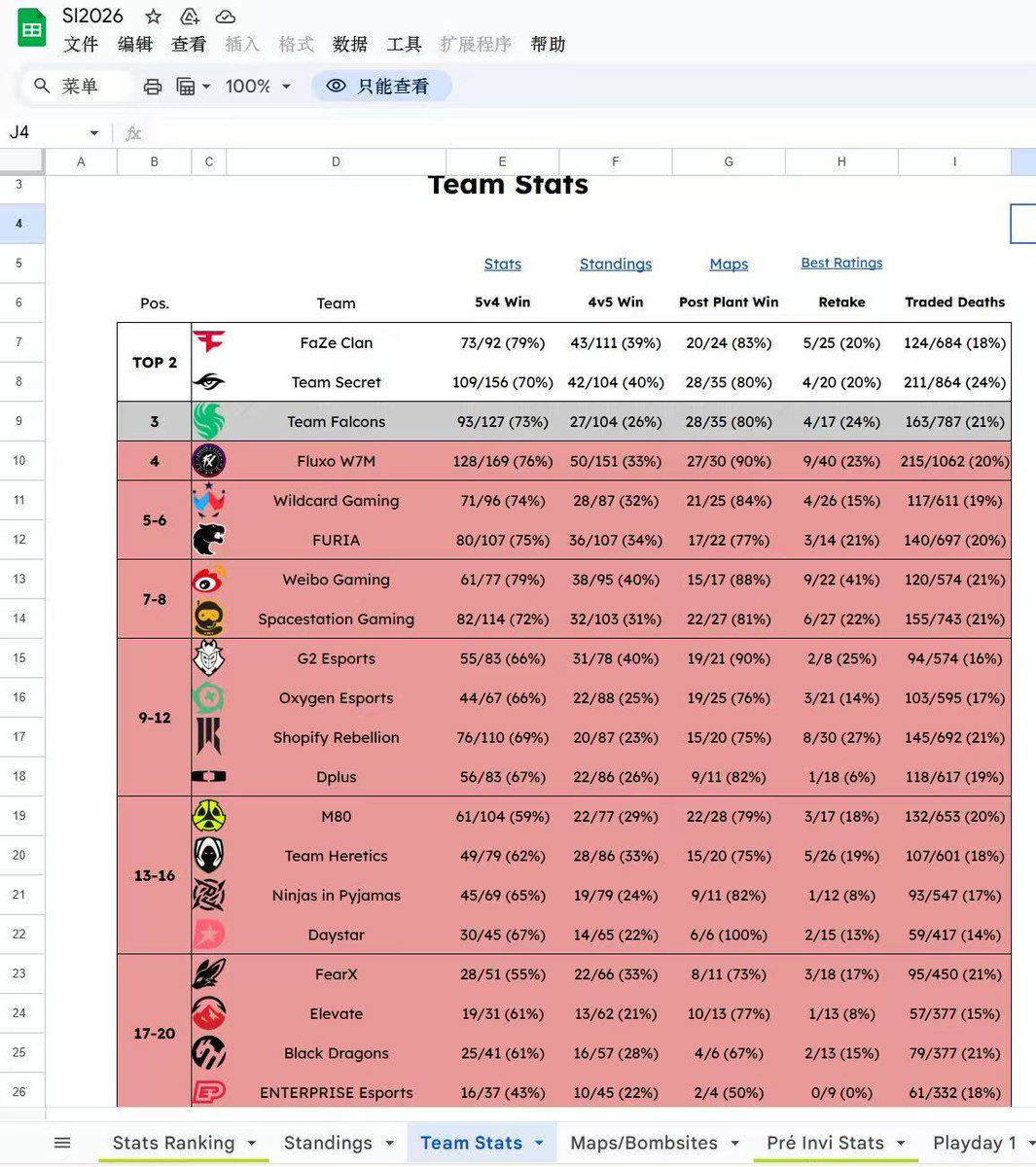The width and height of the screenshot is (1036, 1167).
Task: Click the Post Plant Win column heading
Action: pyautogui.click(x=729, y=302)
